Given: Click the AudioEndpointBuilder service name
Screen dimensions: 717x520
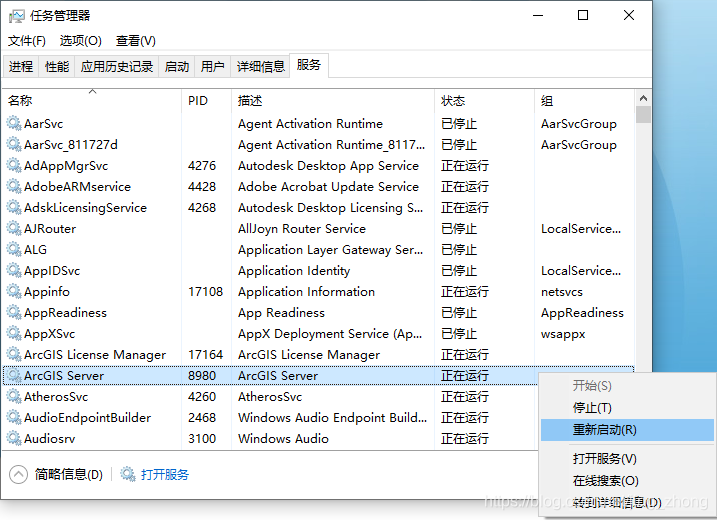Looking at the screenshot, I should pyautogui.click(x=87, y=418).
